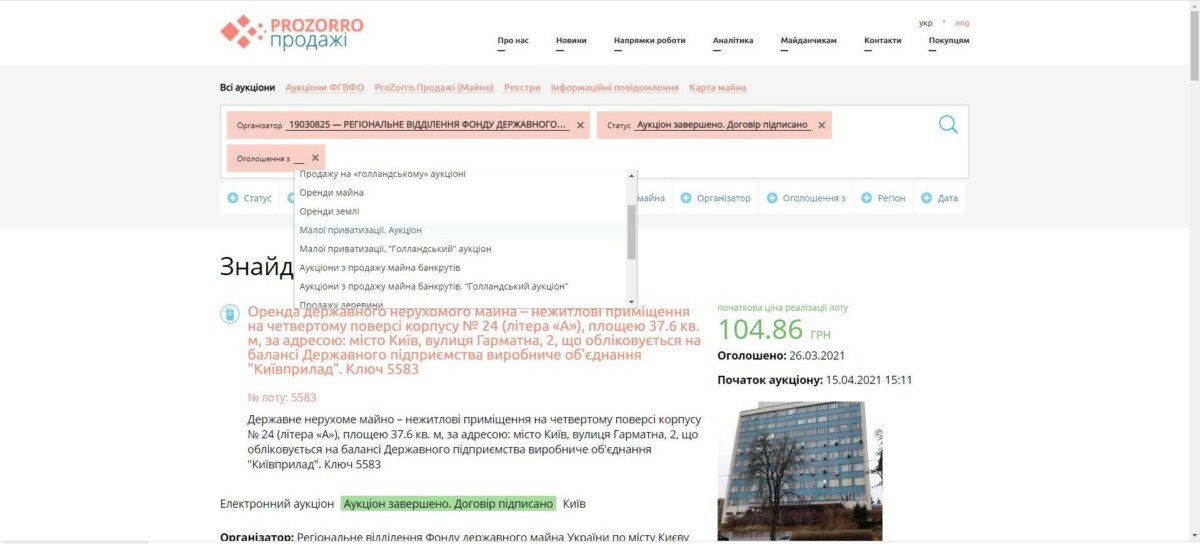Select Малої приватизації. Аукціон option
This screenshot has height=544, width=1200.
361,230
